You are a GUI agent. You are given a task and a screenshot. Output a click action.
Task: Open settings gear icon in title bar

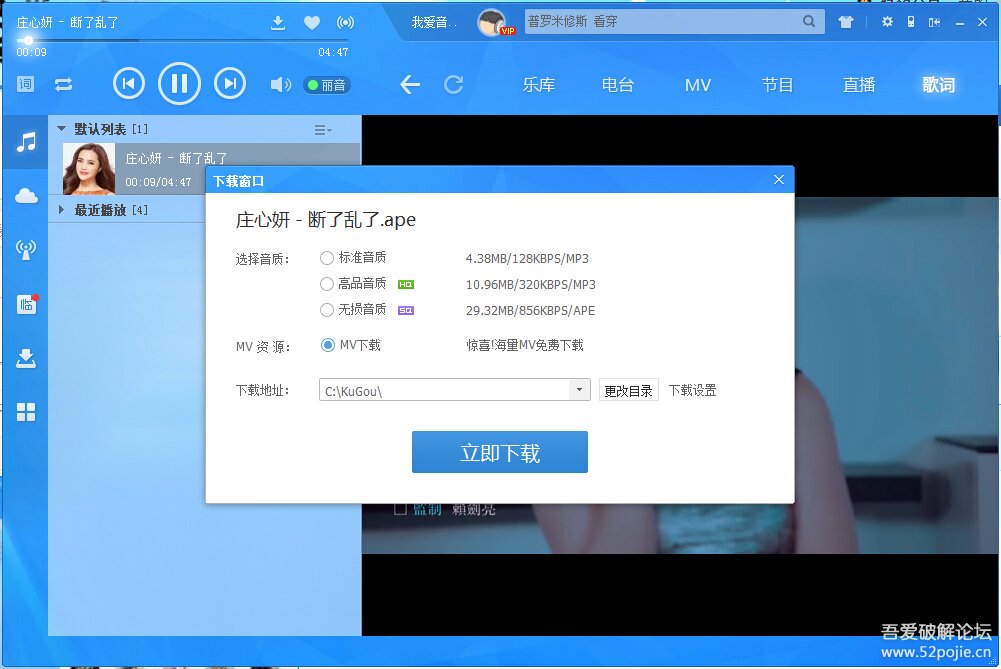[x=887, y=22]
